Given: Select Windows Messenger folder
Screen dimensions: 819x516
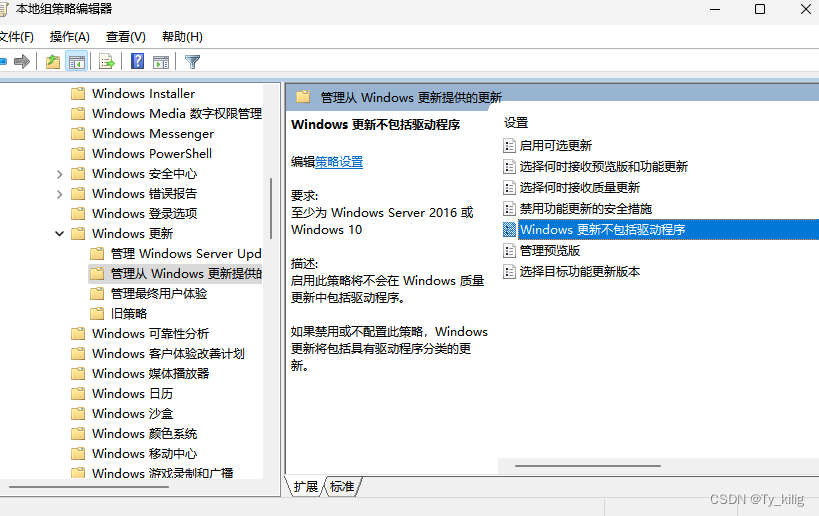Looking at the screenshot, I should (153, 134).
